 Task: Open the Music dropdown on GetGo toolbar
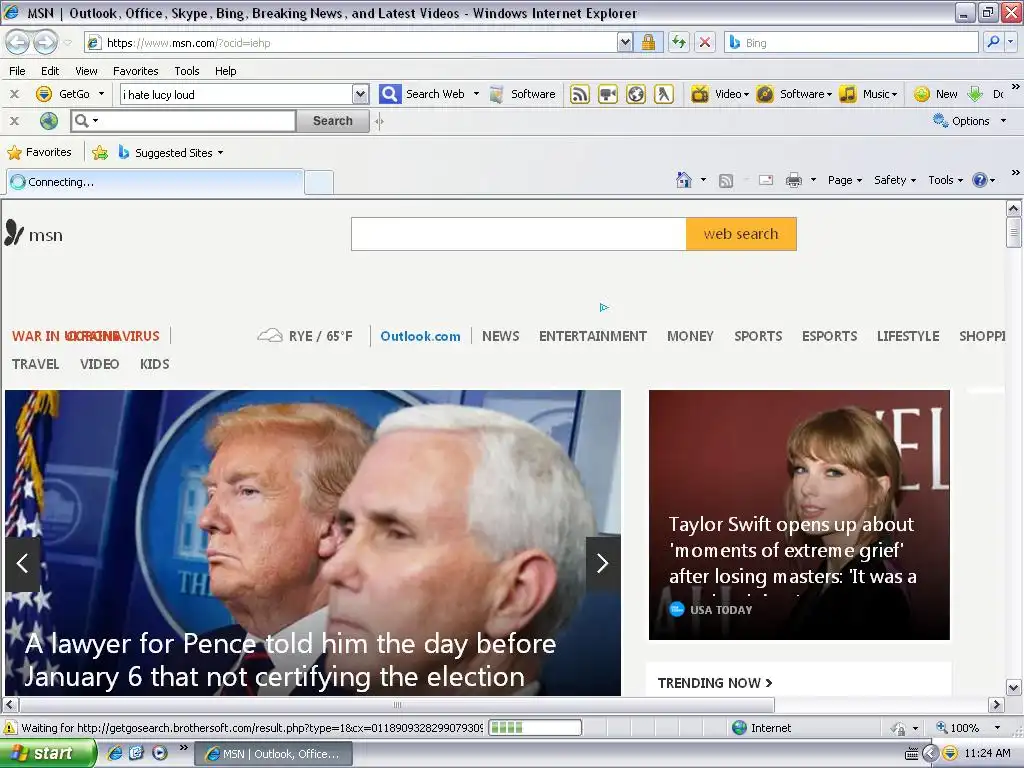pyautogui.click(x=894, y=95)
